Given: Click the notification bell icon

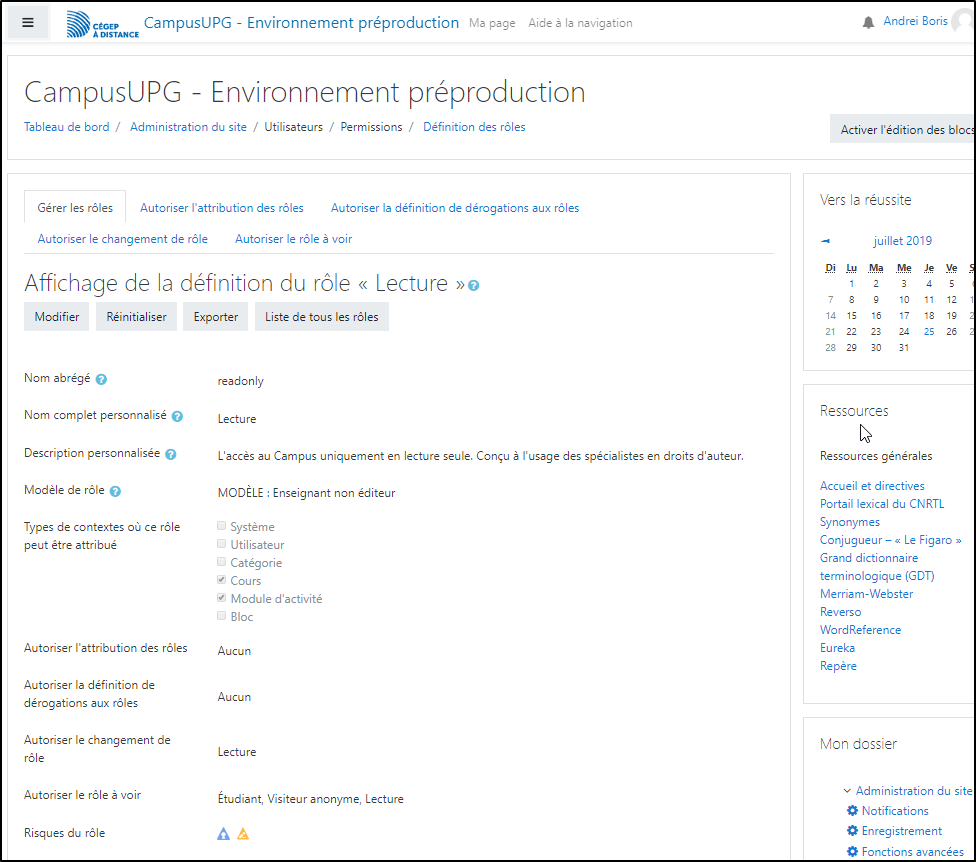Looking at the screenshot, I should pos(868,23).
